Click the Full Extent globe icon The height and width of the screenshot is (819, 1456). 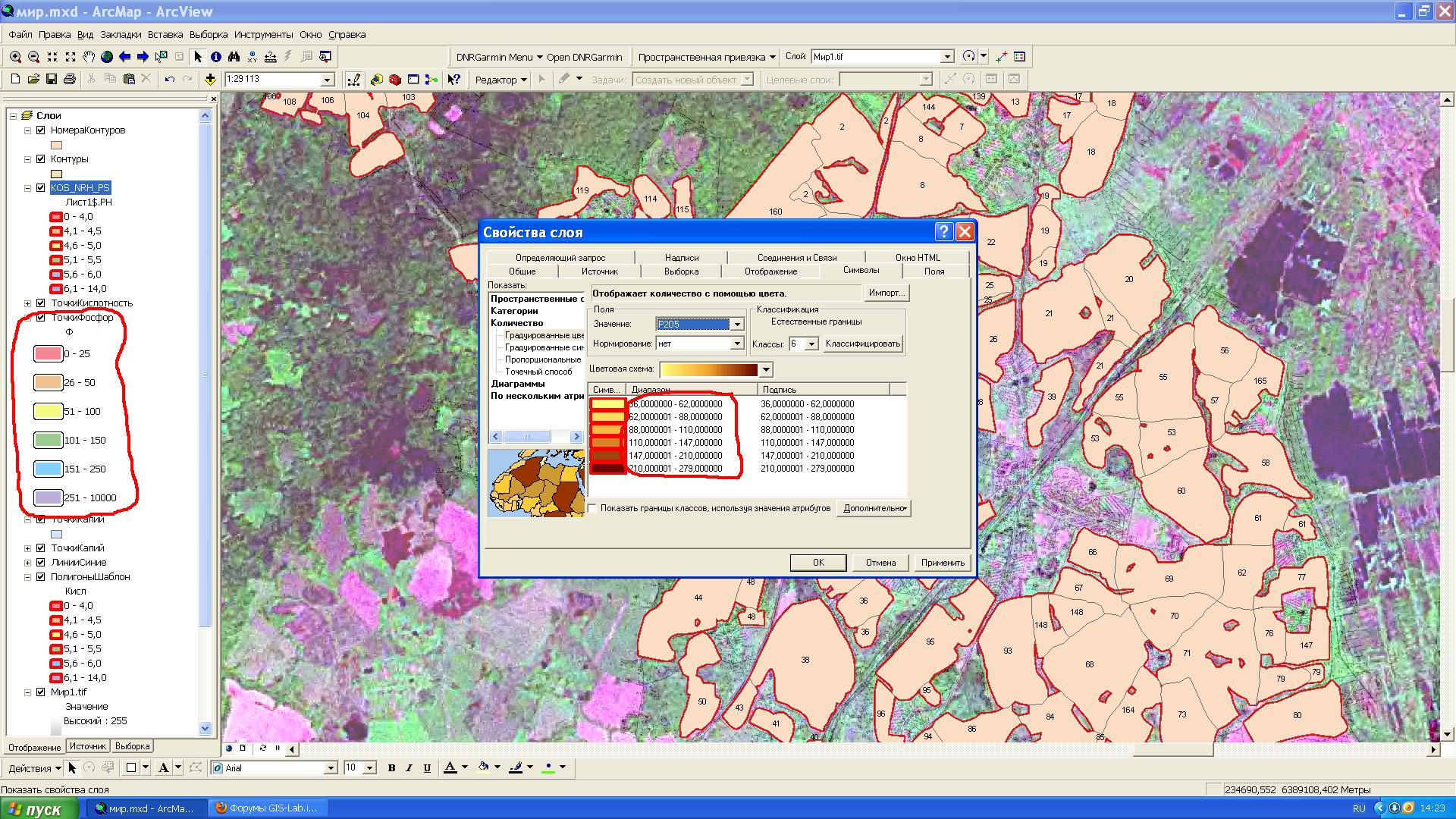(x=107, y=57)
